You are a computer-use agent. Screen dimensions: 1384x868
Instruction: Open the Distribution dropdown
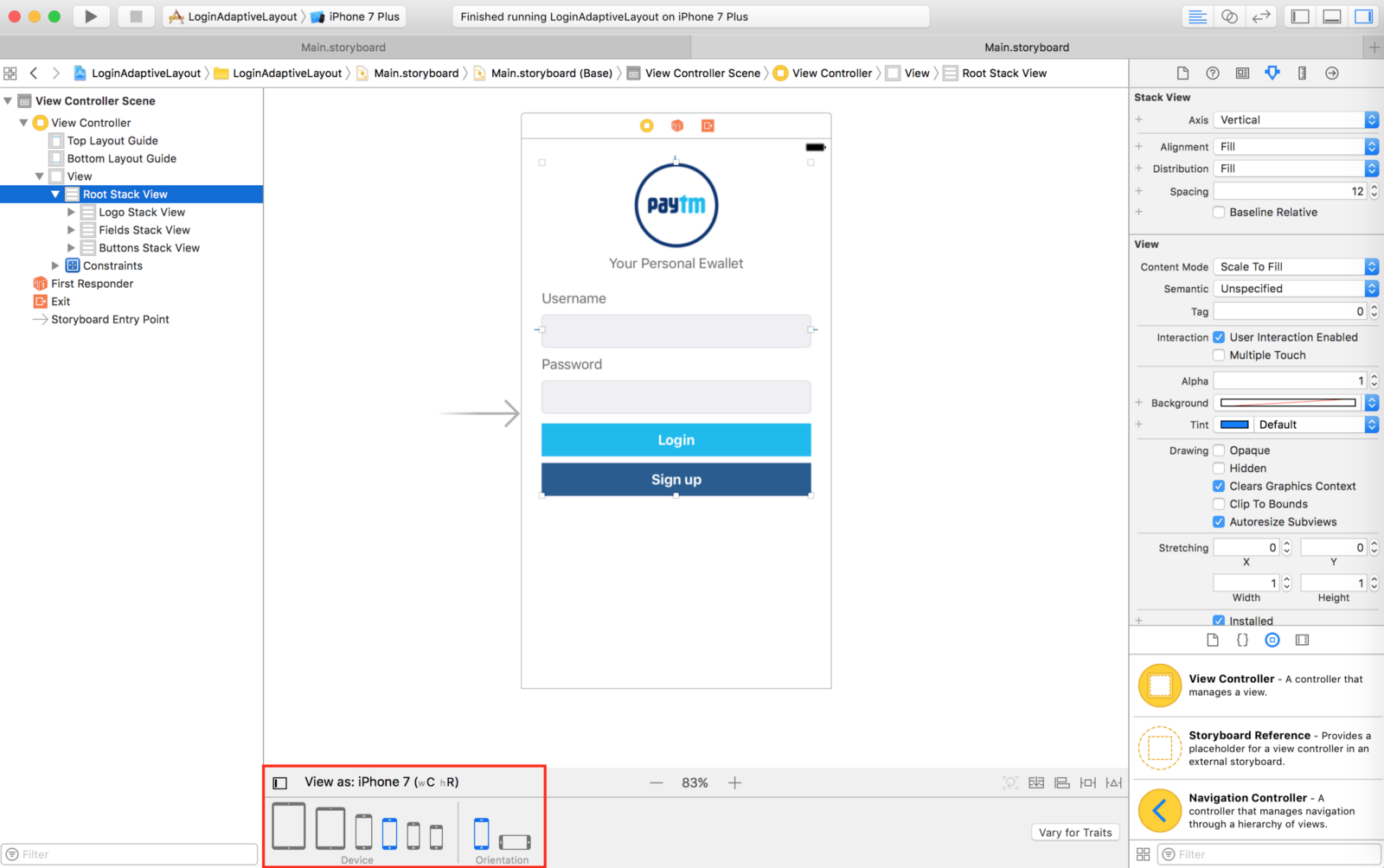pyautogui.click(x=1296, y=169)
